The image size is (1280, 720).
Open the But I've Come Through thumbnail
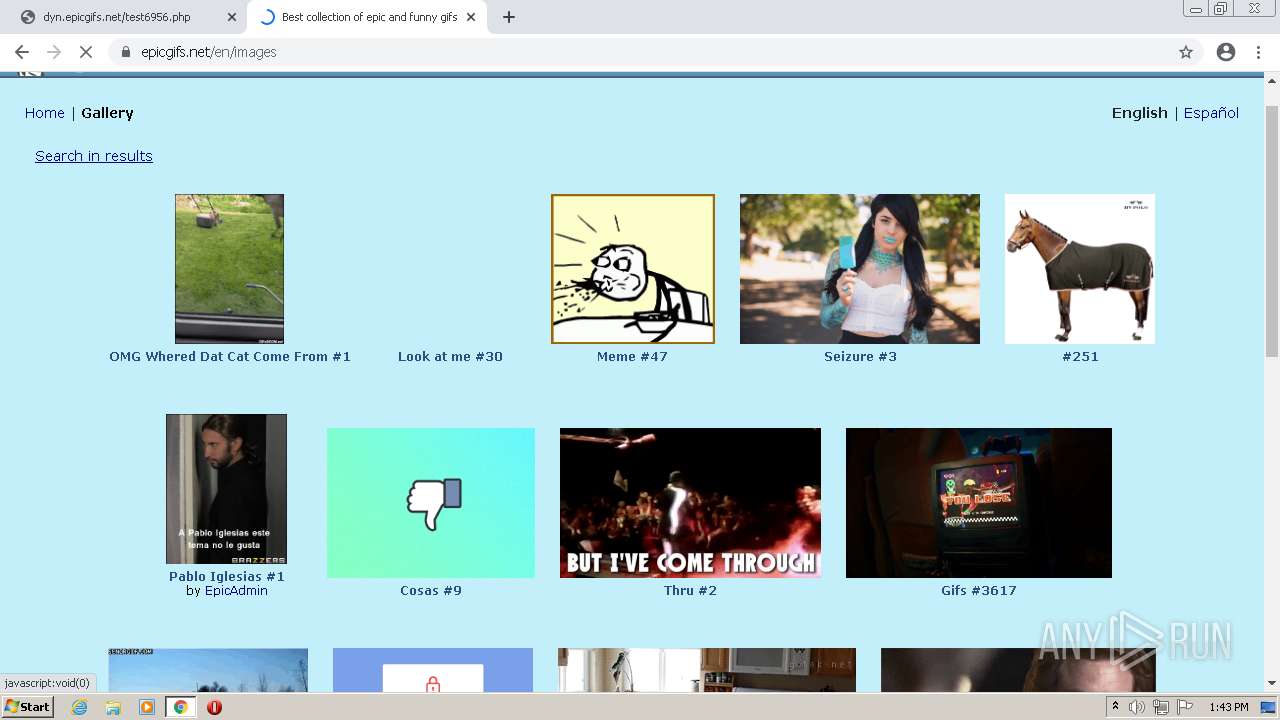click(690, 503)
